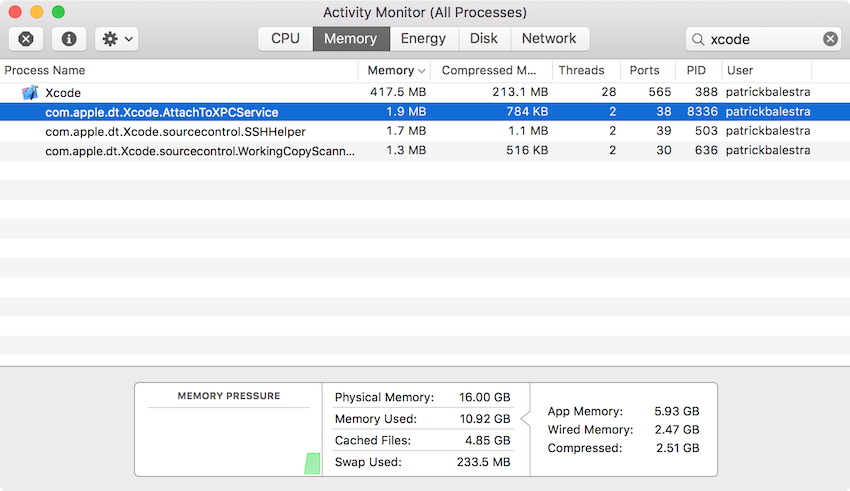The height and width of the screenshot is (491, 850).
Task: Click the Activity Monitor window title
Action: 425,12
